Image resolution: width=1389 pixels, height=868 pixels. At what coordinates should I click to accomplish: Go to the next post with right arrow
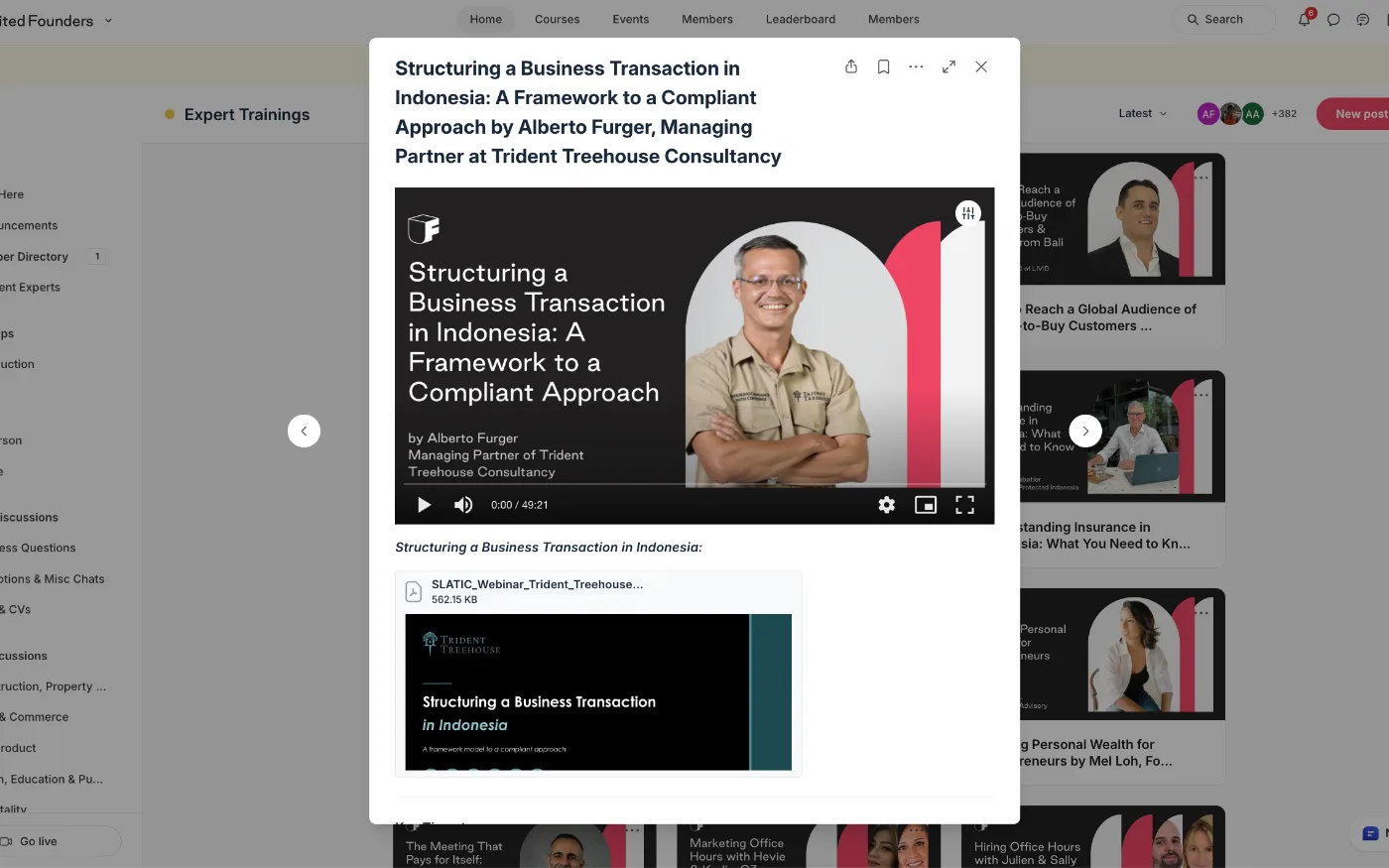[x=1085, y=431]
